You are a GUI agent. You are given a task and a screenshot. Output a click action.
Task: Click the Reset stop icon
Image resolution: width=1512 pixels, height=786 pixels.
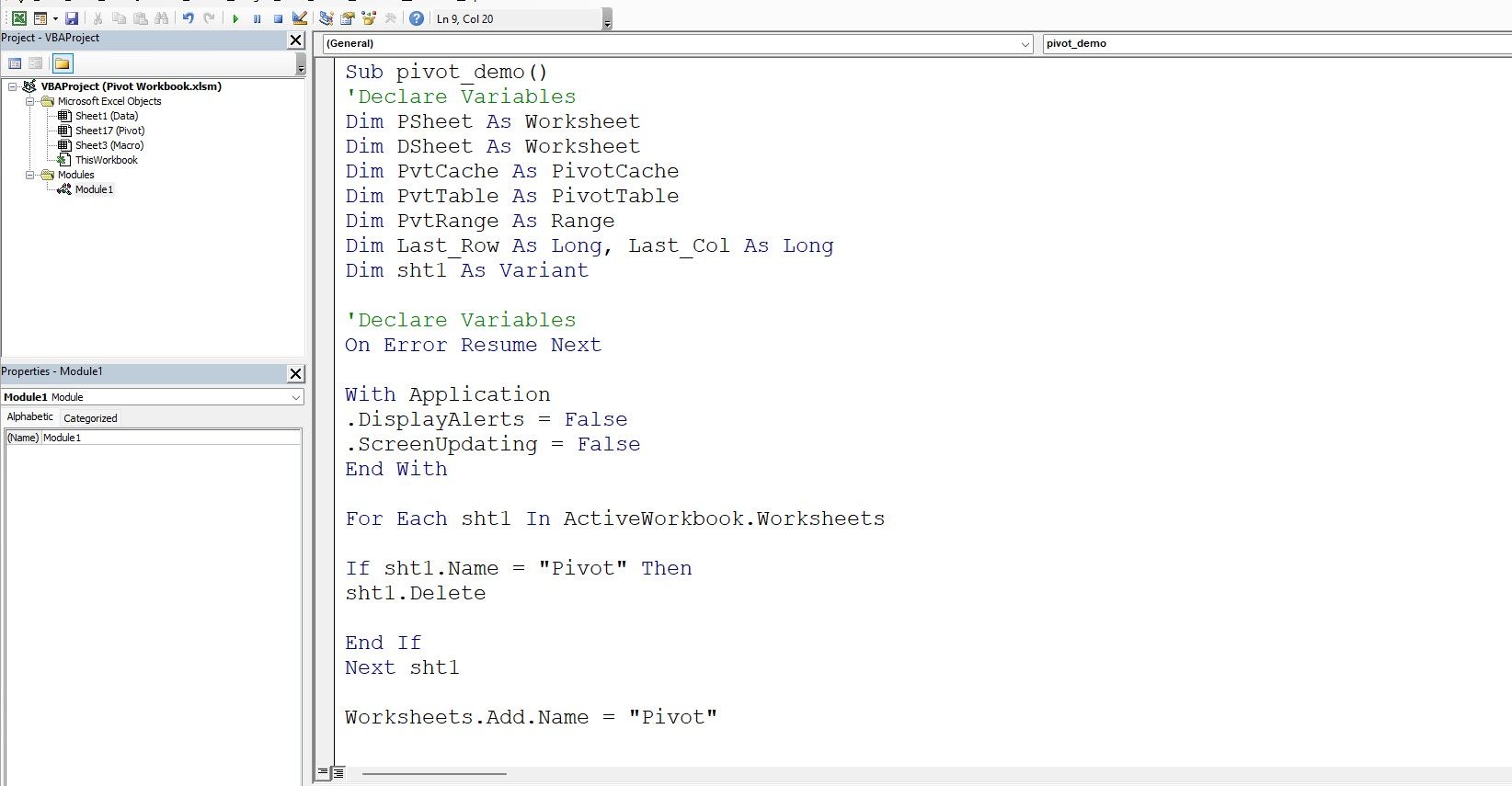[278, 18]
